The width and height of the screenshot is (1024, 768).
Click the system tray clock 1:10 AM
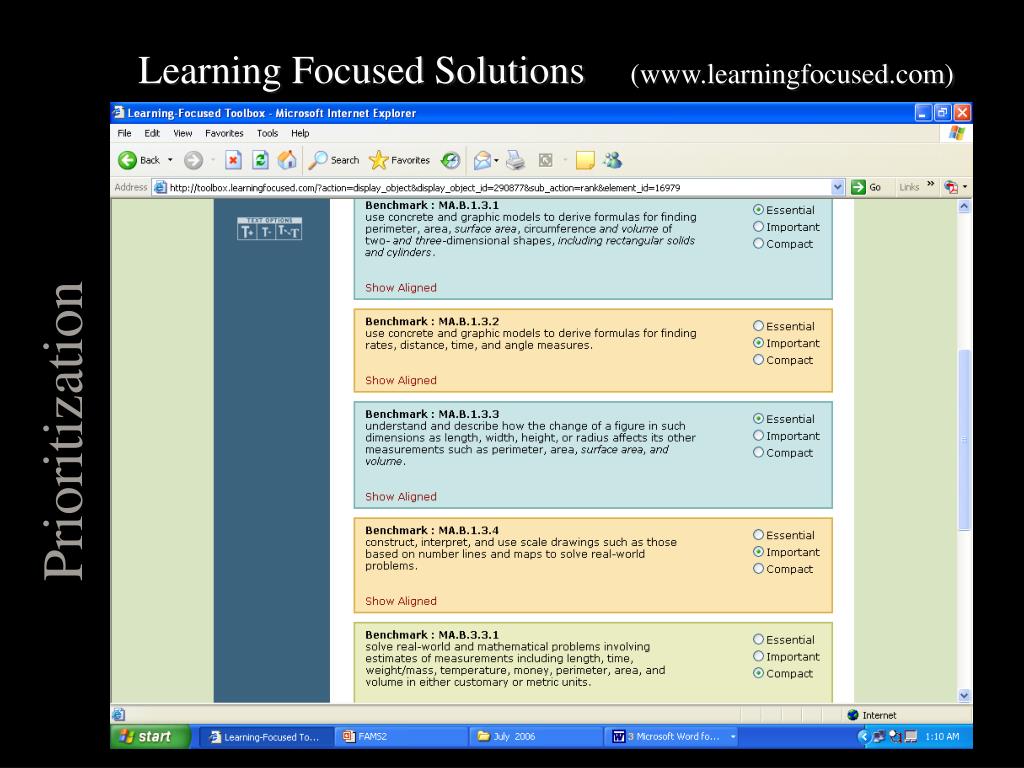(x=942, y=737)
